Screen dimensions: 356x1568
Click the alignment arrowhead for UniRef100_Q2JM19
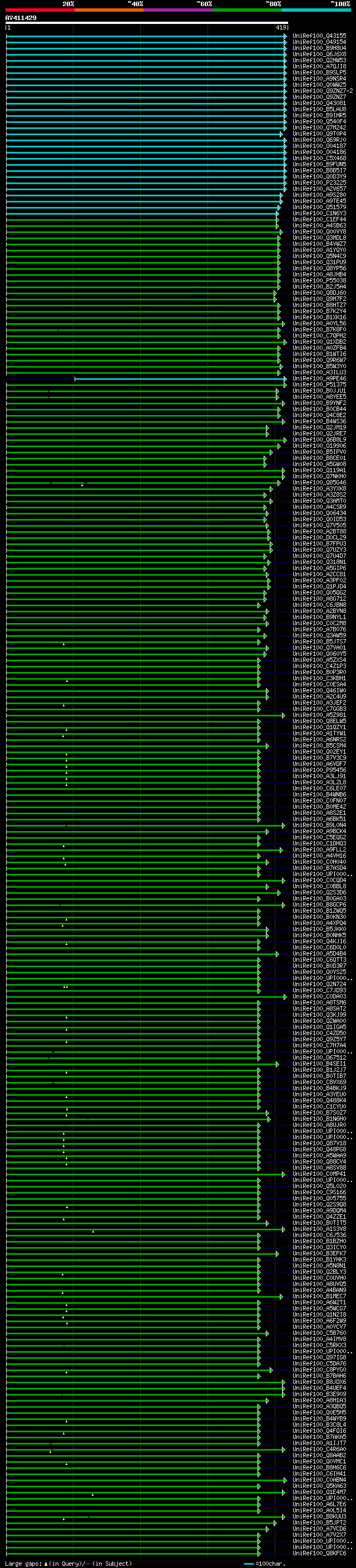point(267,427)
